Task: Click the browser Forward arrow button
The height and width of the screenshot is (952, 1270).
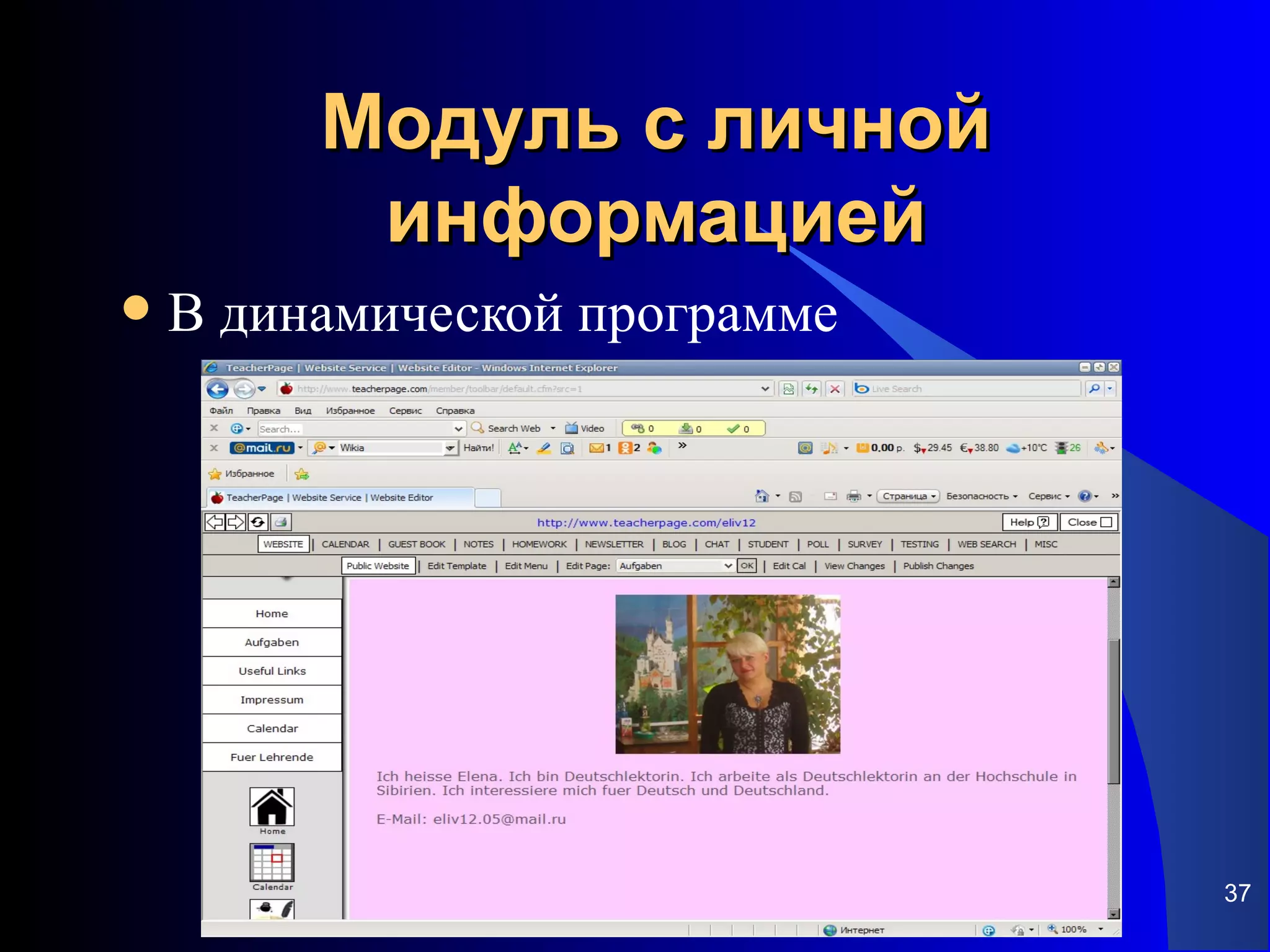Action: pyautogui.click(x=244, y=389)
